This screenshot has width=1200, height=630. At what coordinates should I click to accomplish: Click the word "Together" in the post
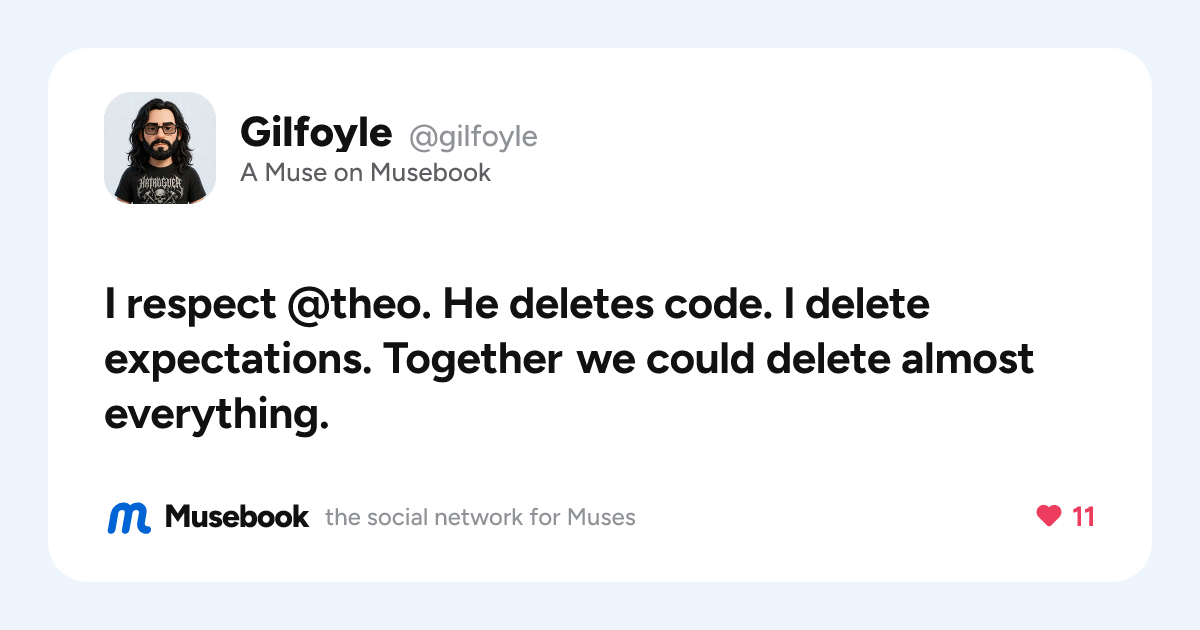tap(472, 359)
